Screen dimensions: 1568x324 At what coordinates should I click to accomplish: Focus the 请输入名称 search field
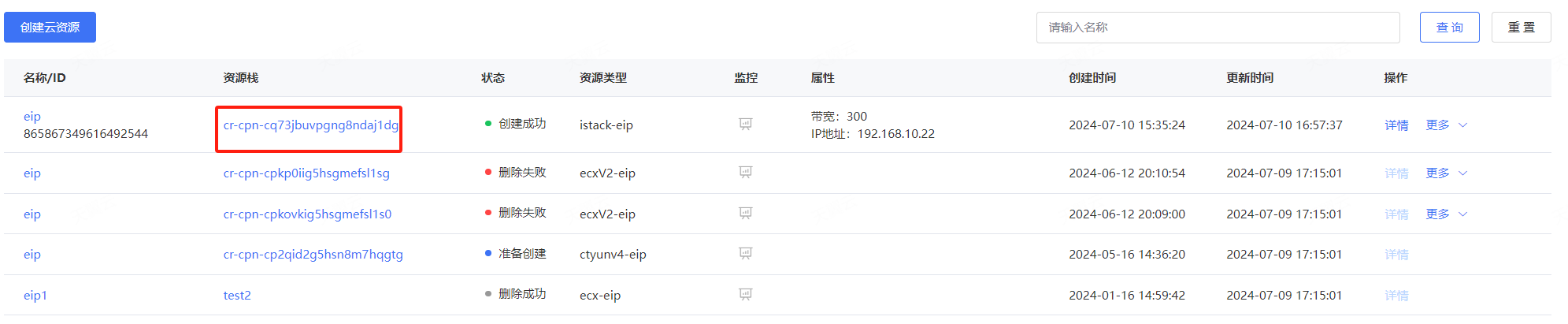pos(1218,27)
